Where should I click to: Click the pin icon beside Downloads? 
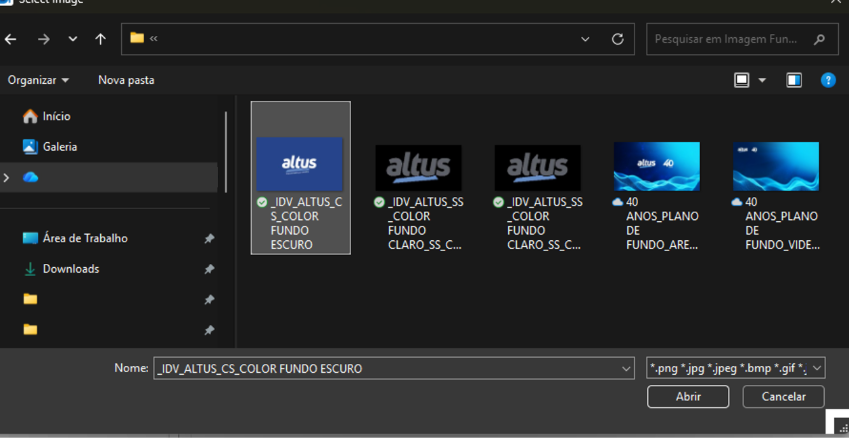tap(209, 269)
